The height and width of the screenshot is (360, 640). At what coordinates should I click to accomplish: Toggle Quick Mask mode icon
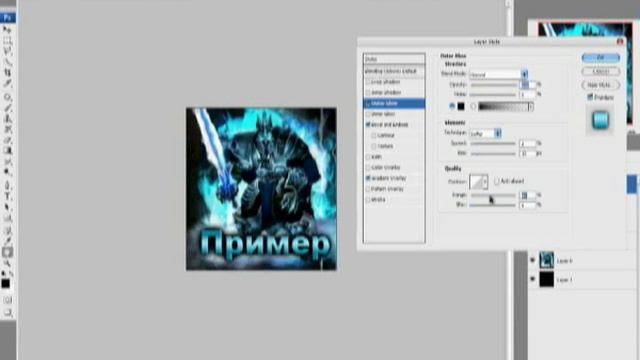tap(7, 300)
